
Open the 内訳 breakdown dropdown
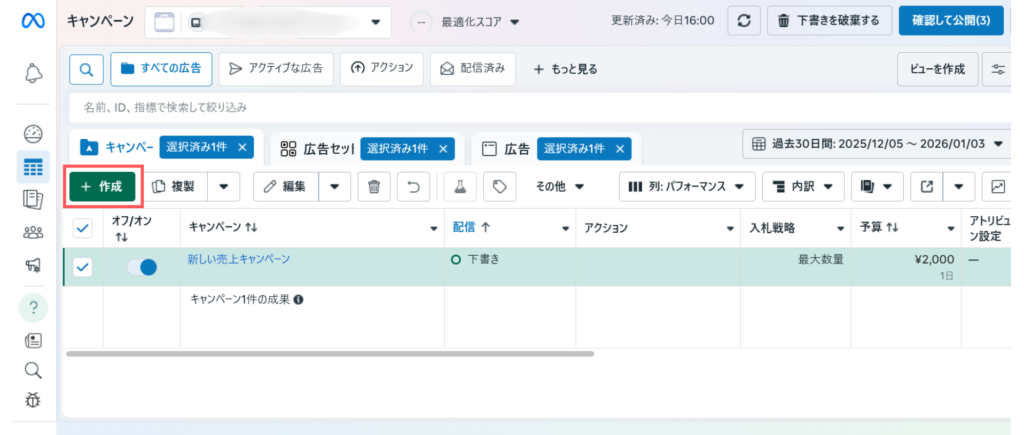(803, 186)
